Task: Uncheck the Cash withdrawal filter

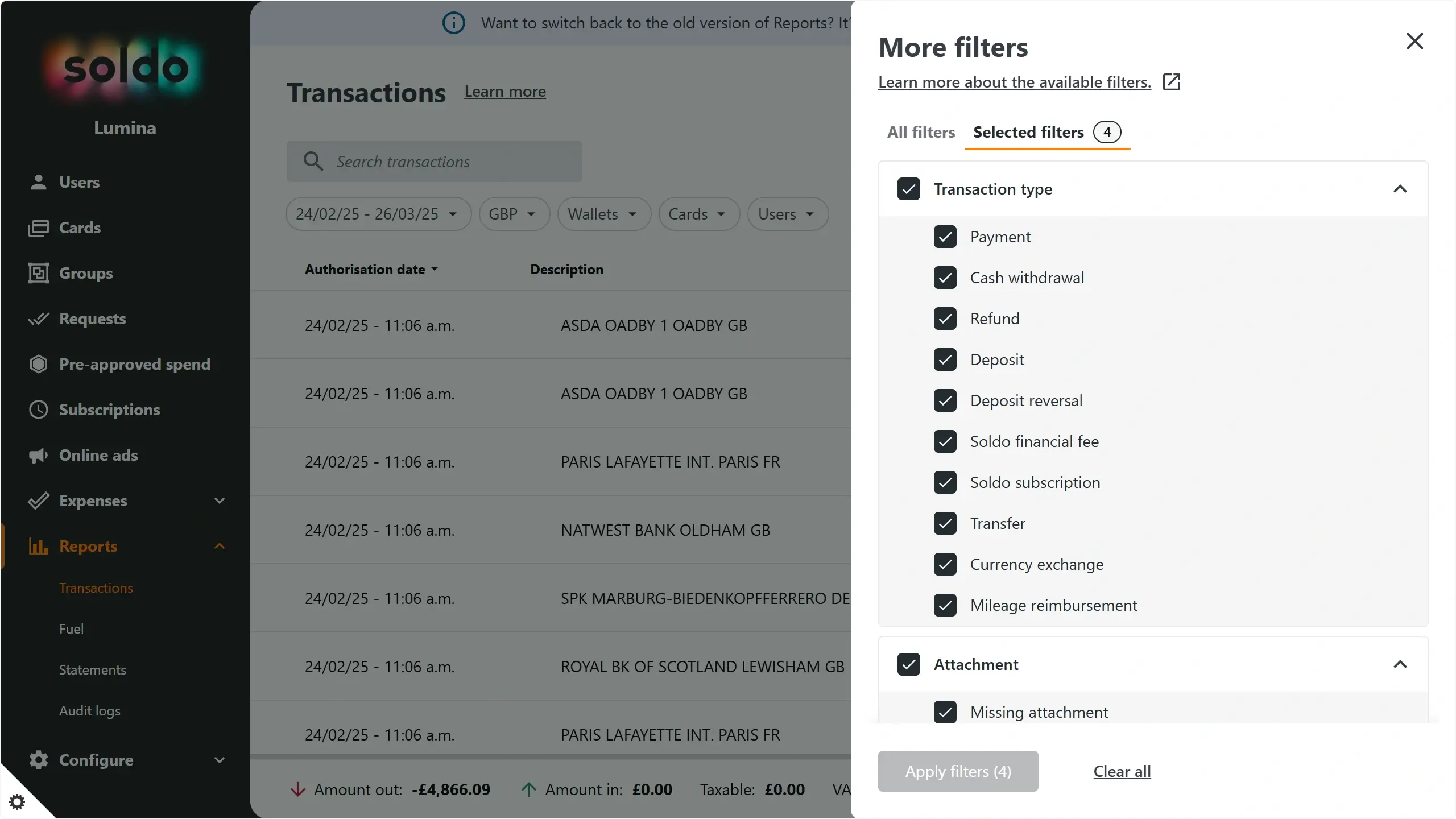Action: coord(945,278)
